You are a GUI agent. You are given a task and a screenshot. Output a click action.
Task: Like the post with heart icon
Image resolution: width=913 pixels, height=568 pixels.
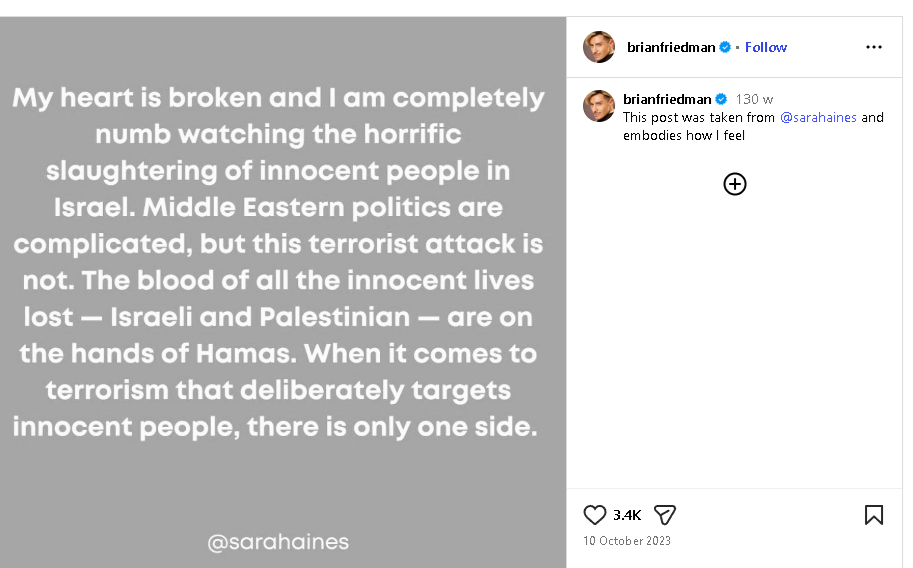(594, 515)
